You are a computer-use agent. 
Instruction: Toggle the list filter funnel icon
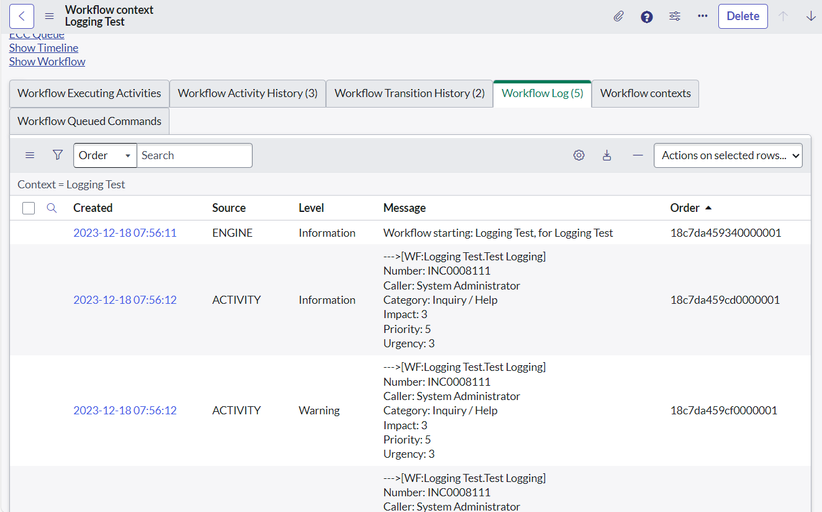point(58,155)
